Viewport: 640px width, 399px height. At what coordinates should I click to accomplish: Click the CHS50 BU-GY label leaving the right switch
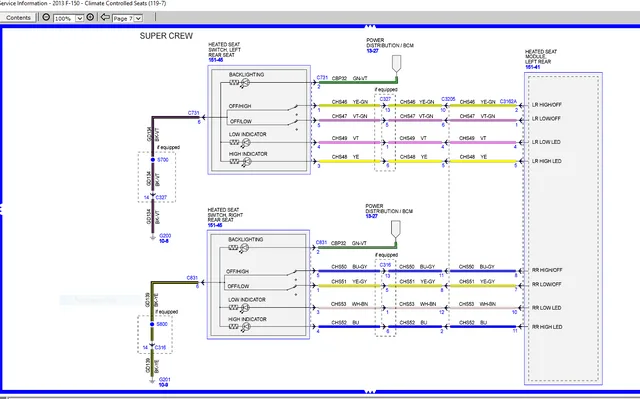coord(349,267)
